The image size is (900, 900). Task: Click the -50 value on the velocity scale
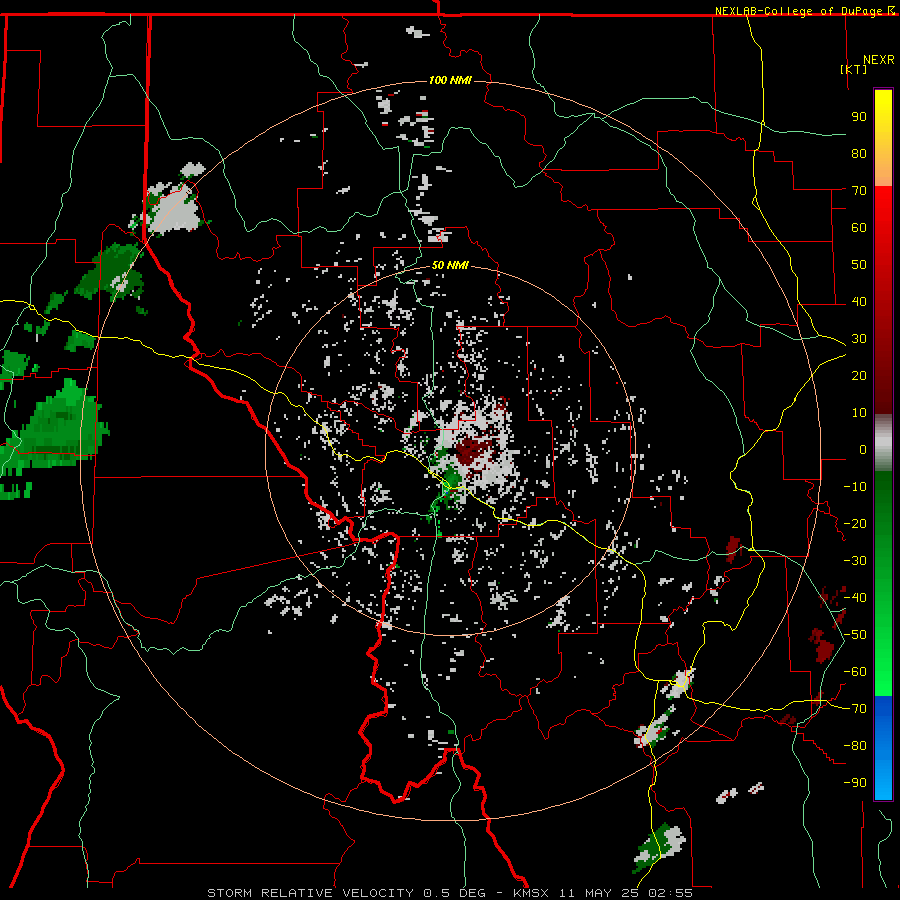pyautogui.click(x=855, y=635)
